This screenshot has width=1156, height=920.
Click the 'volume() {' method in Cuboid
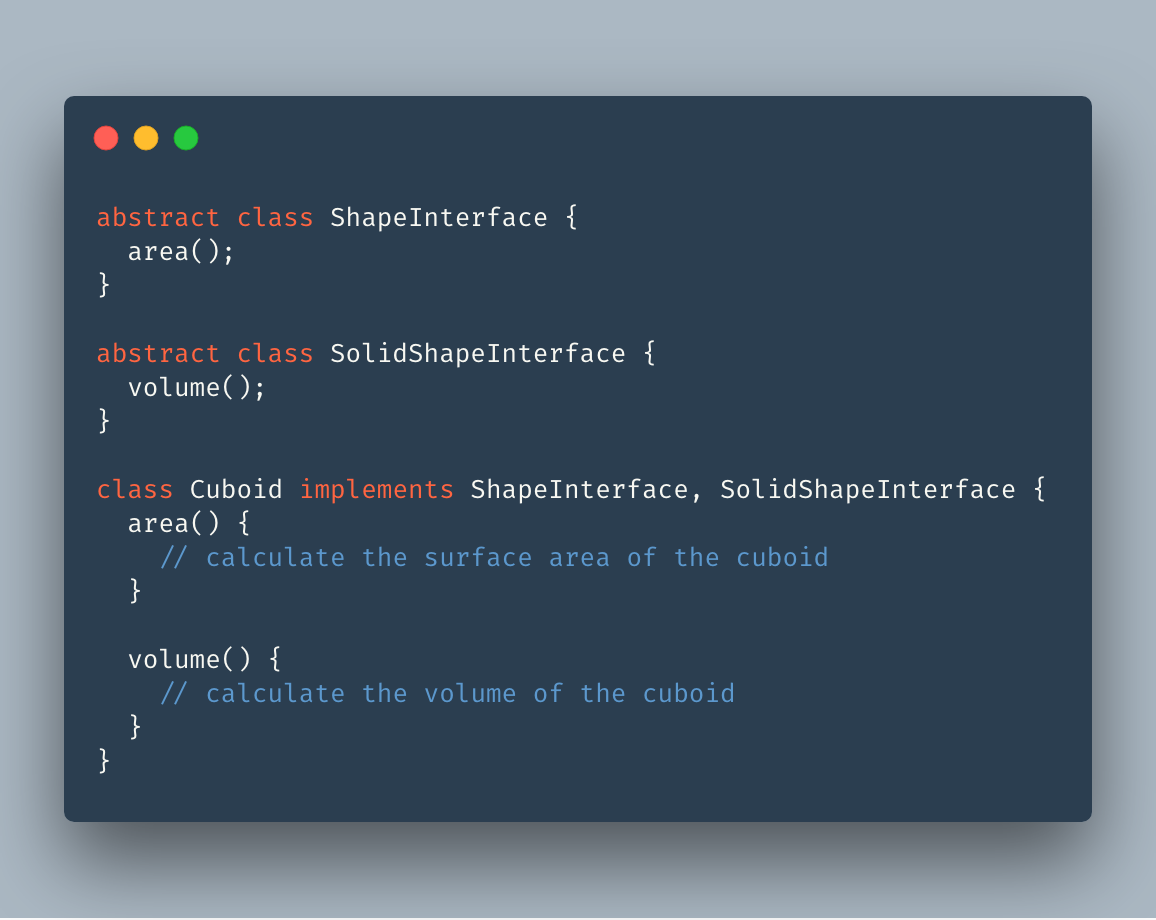(x=204, y=660)
